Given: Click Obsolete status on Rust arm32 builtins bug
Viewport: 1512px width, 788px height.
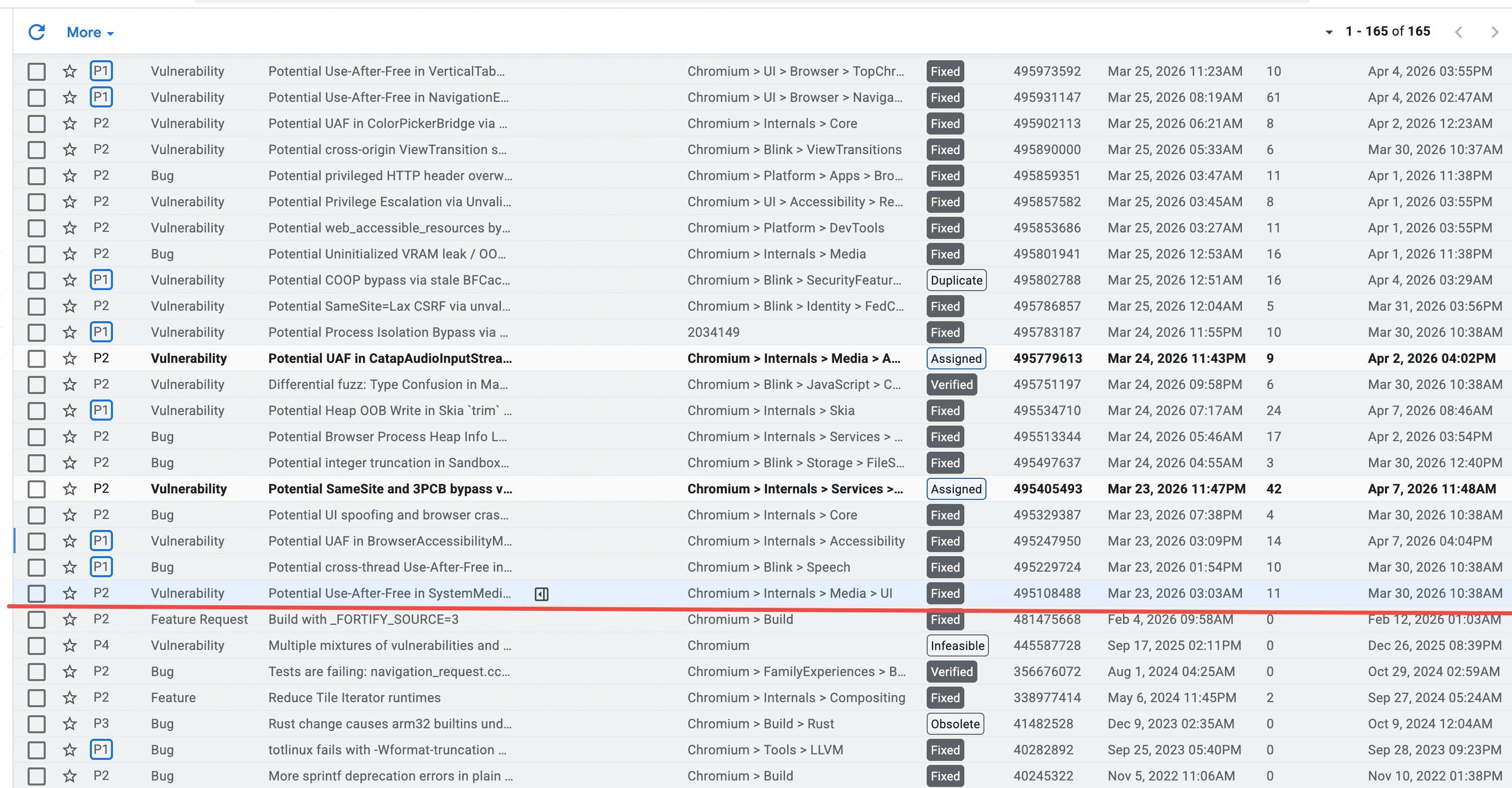Looking at the screenshot, I should coord(955,724).
